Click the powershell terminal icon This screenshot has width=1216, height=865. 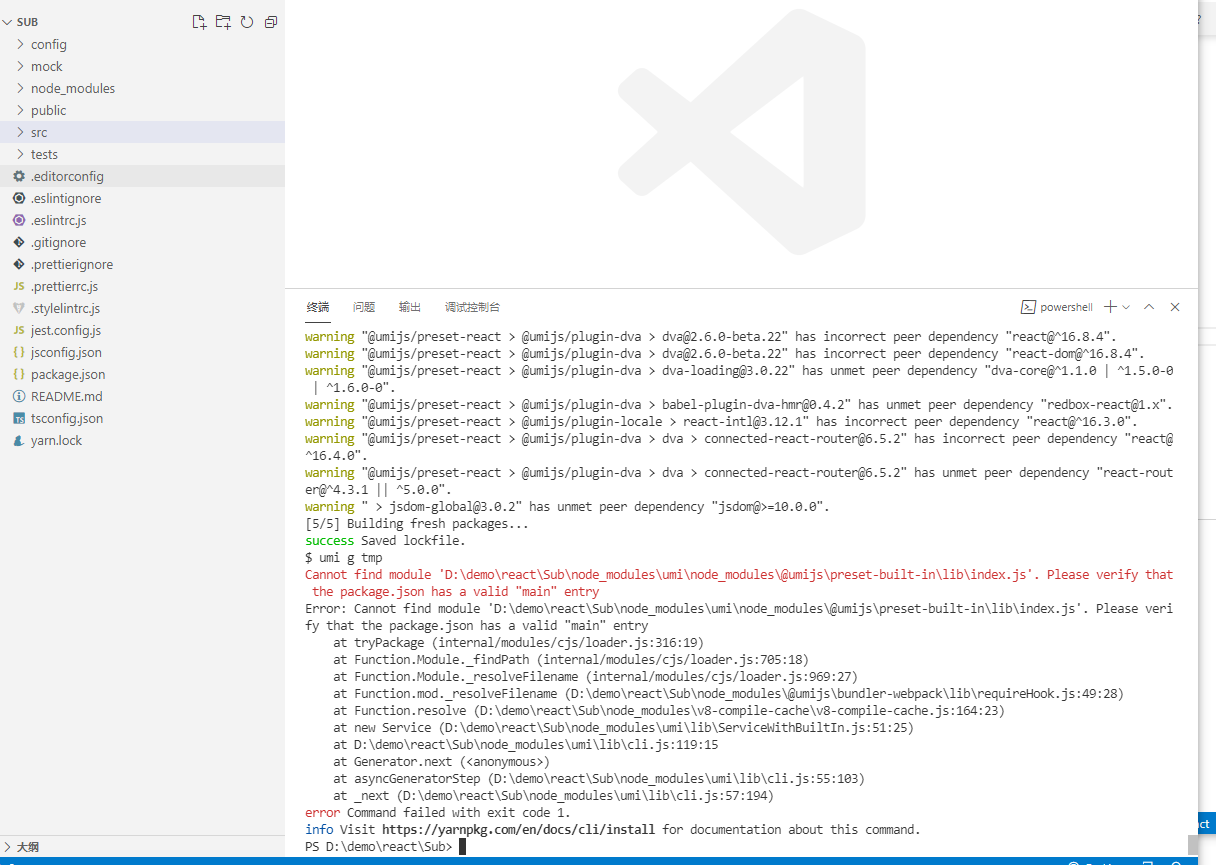(1027, 307)
